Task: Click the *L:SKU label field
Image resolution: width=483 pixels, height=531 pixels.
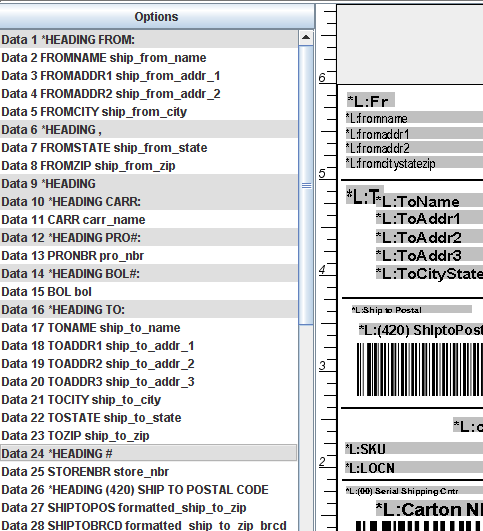Action: 414,448
